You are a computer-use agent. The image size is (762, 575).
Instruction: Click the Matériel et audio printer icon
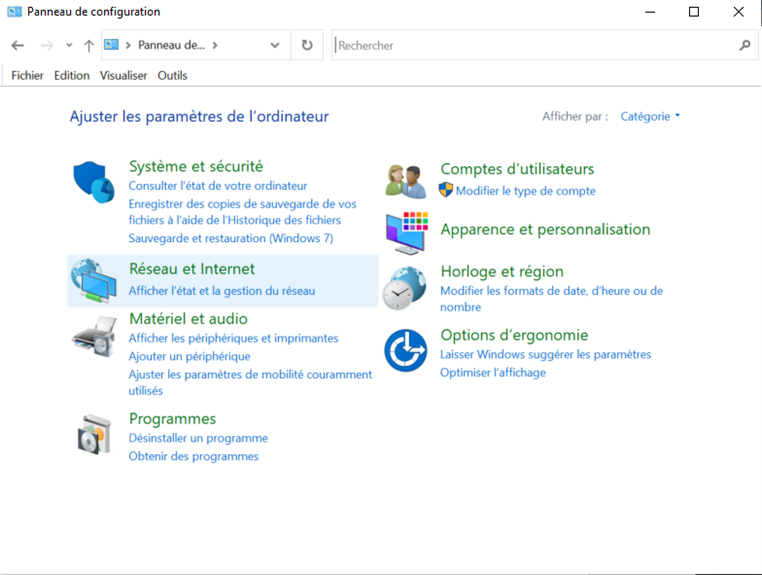click(95, 336)
